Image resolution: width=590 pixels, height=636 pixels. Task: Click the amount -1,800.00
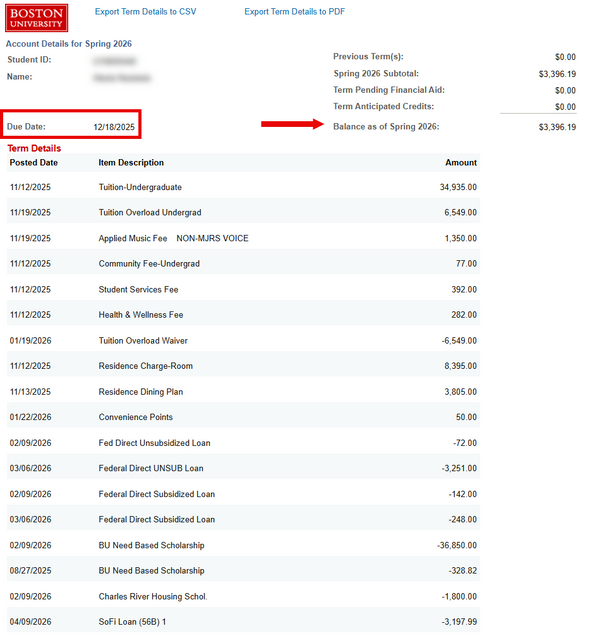pyautogui.click(x=459, y=596)
